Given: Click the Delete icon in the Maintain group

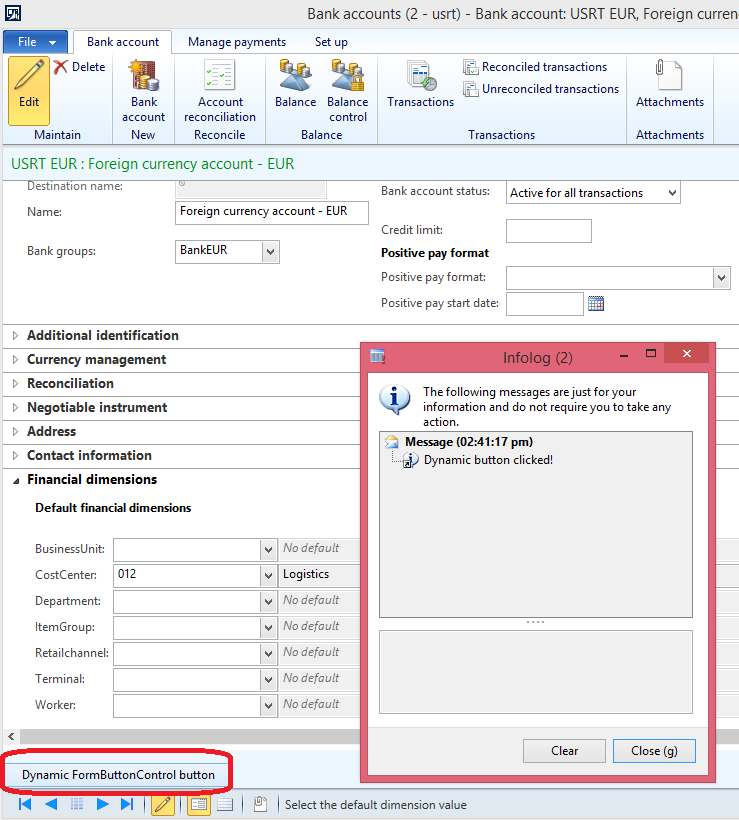Looking at the screenshot, I should (x=79, y=67).
